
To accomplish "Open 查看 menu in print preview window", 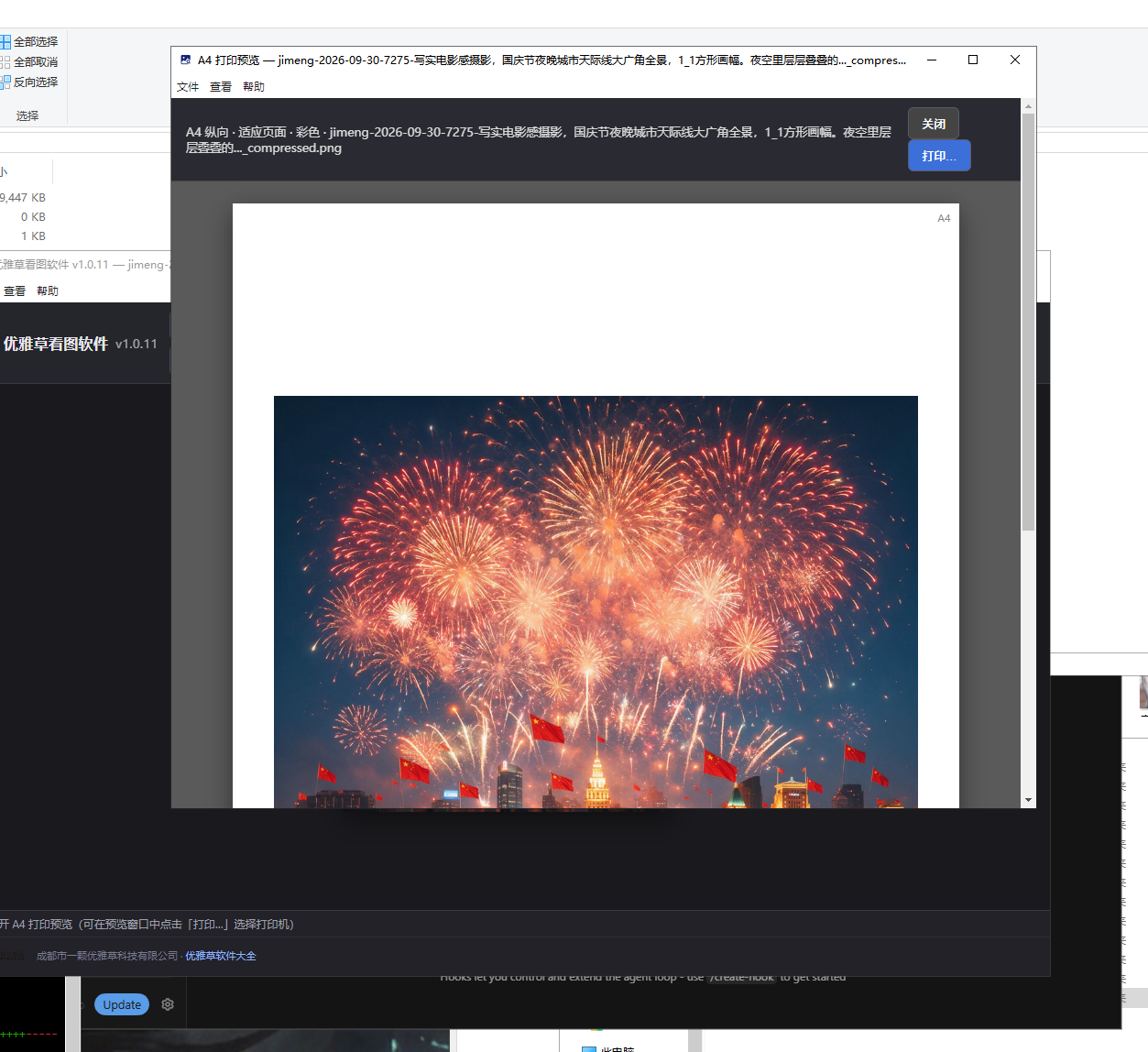I will click(221, 86).
